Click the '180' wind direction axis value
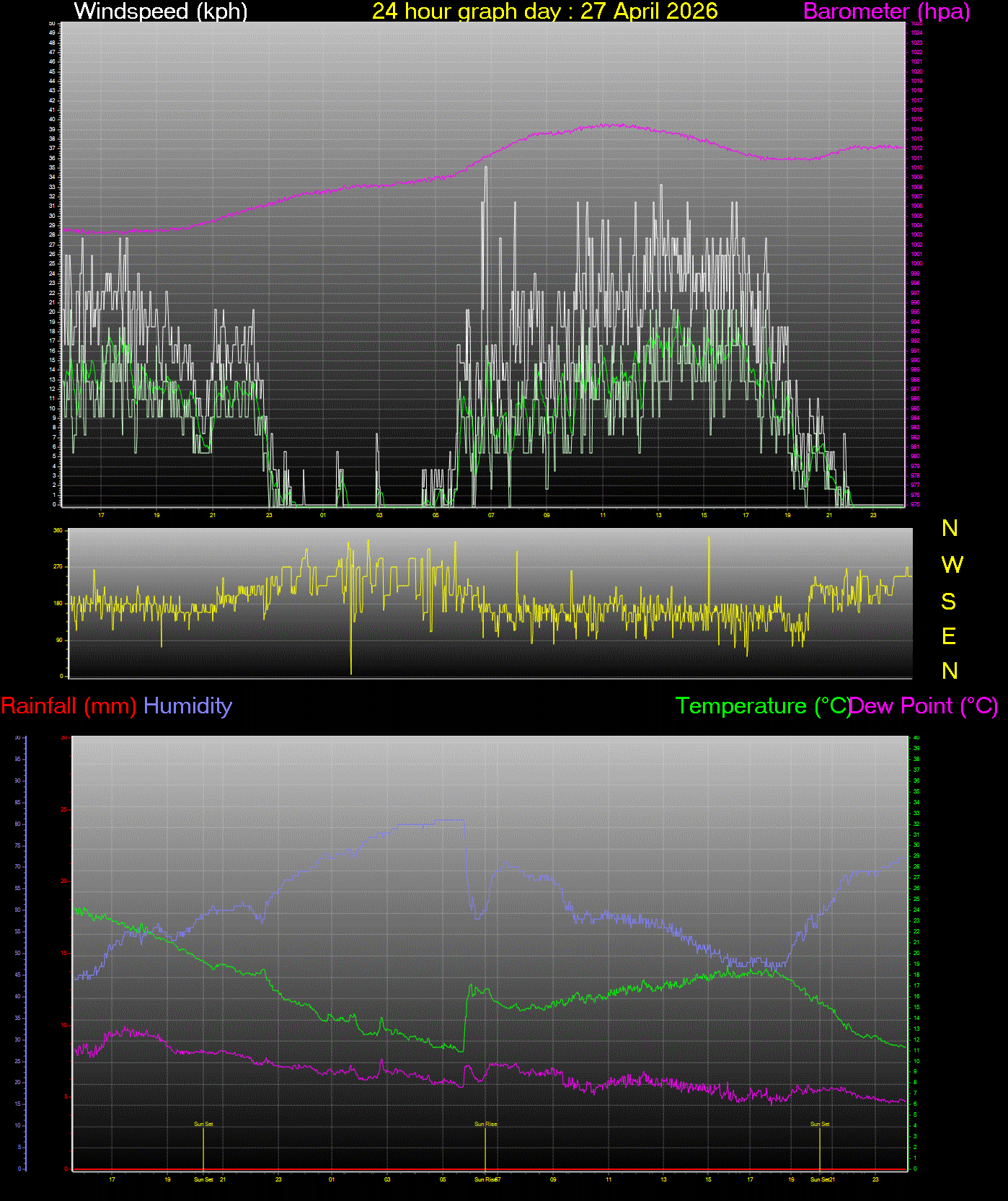The image size is (1008, 1201). (x=58, y=603)
